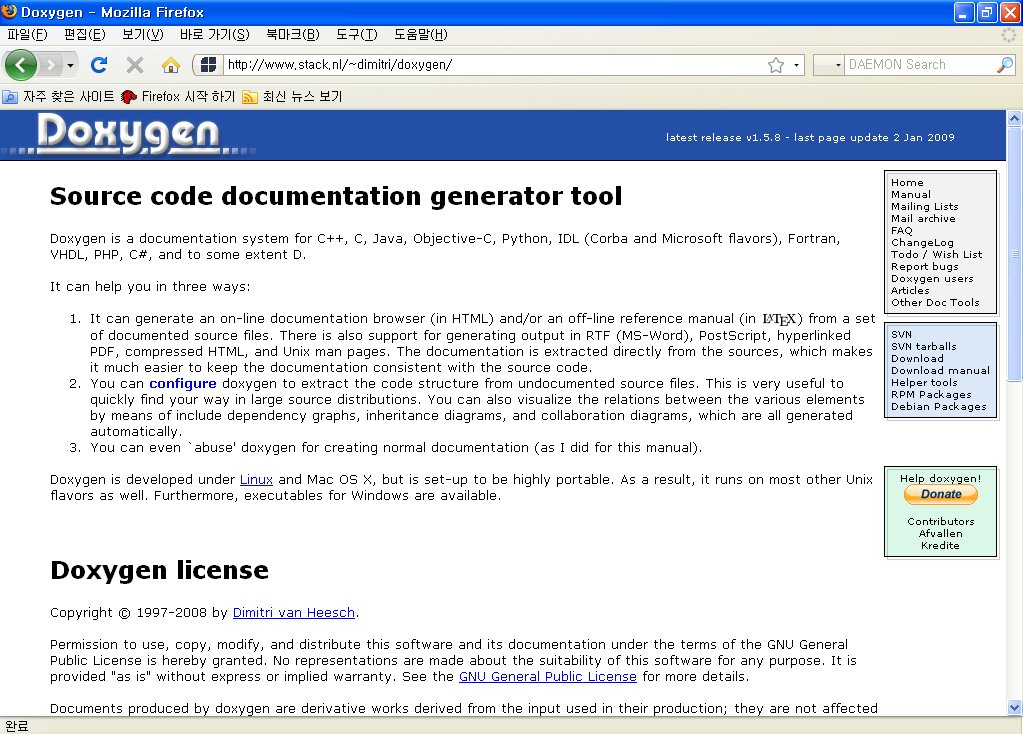Visit the Dimitri van Heesch link
This screenshot has height=734, width=1023.
click(294, 613)
